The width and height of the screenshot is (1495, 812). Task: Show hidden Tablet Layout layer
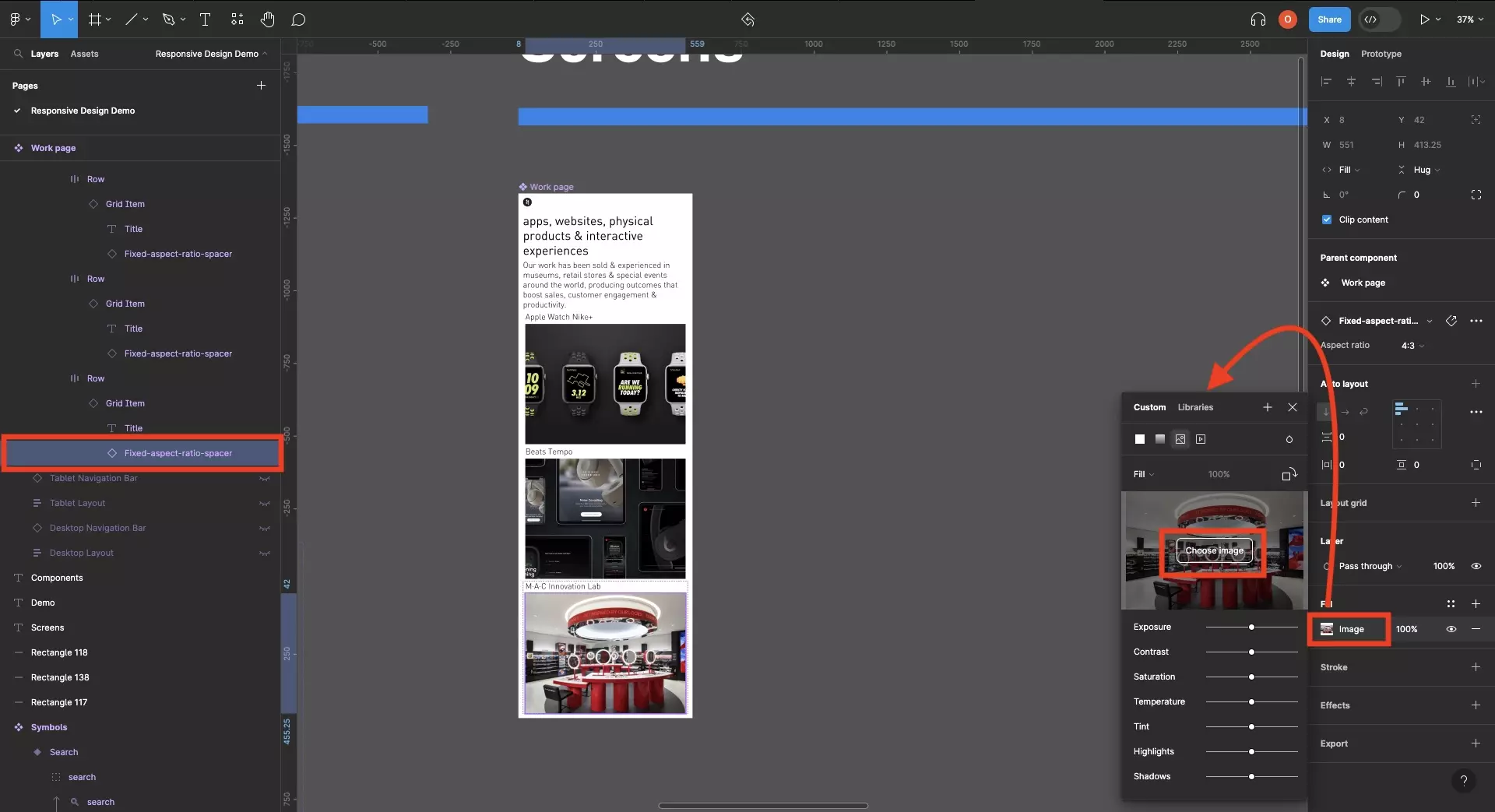(x=265, y=503)
